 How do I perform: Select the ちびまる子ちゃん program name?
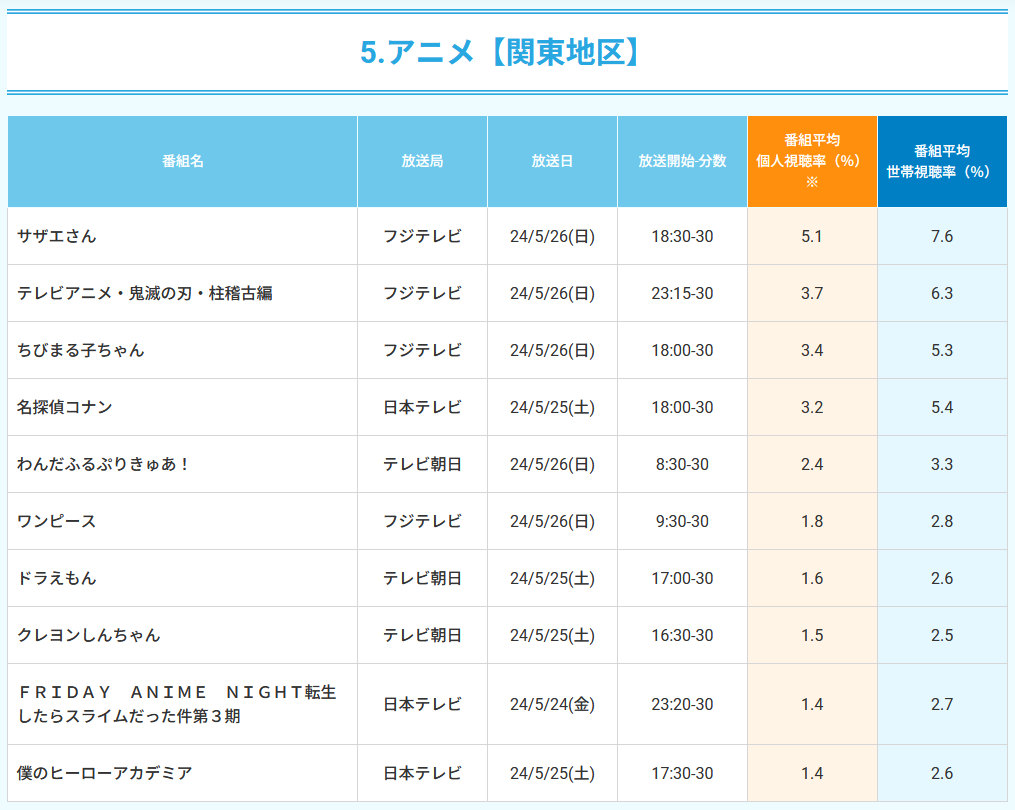(x=81, y=350)
